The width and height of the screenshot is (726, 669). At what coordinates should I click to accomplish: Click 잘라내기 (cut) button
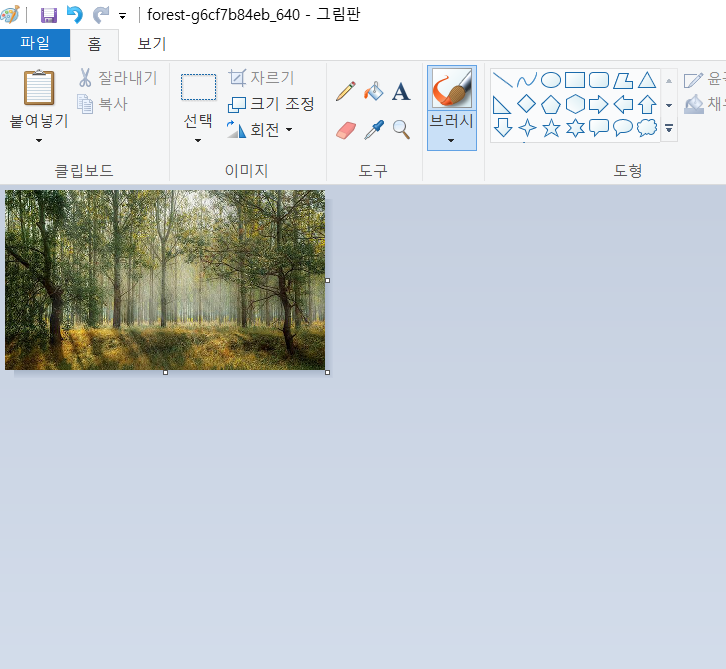point(119,77)
